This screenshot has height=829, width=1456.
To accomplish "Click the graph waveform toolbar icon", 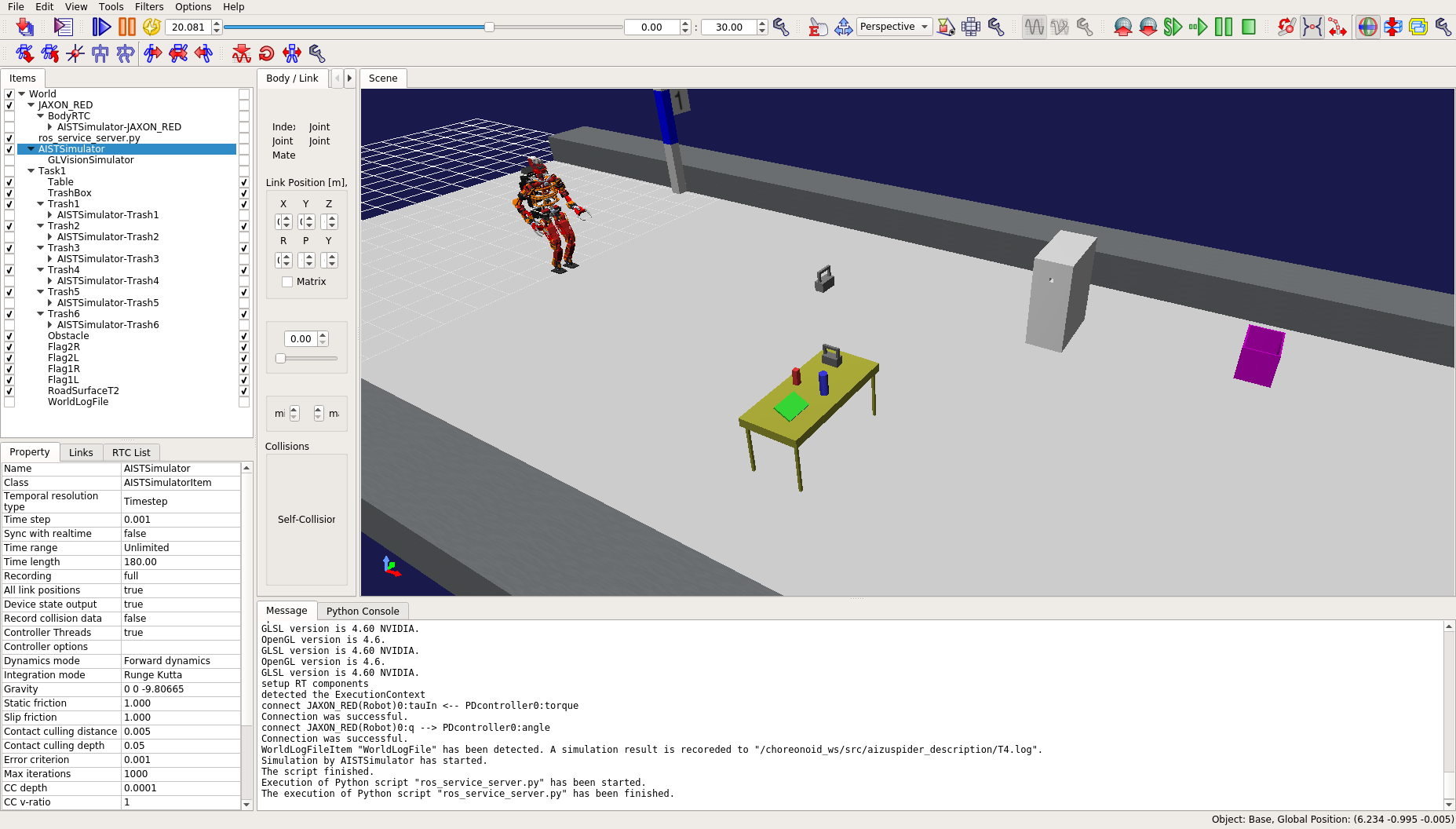I will point(1034,27).
